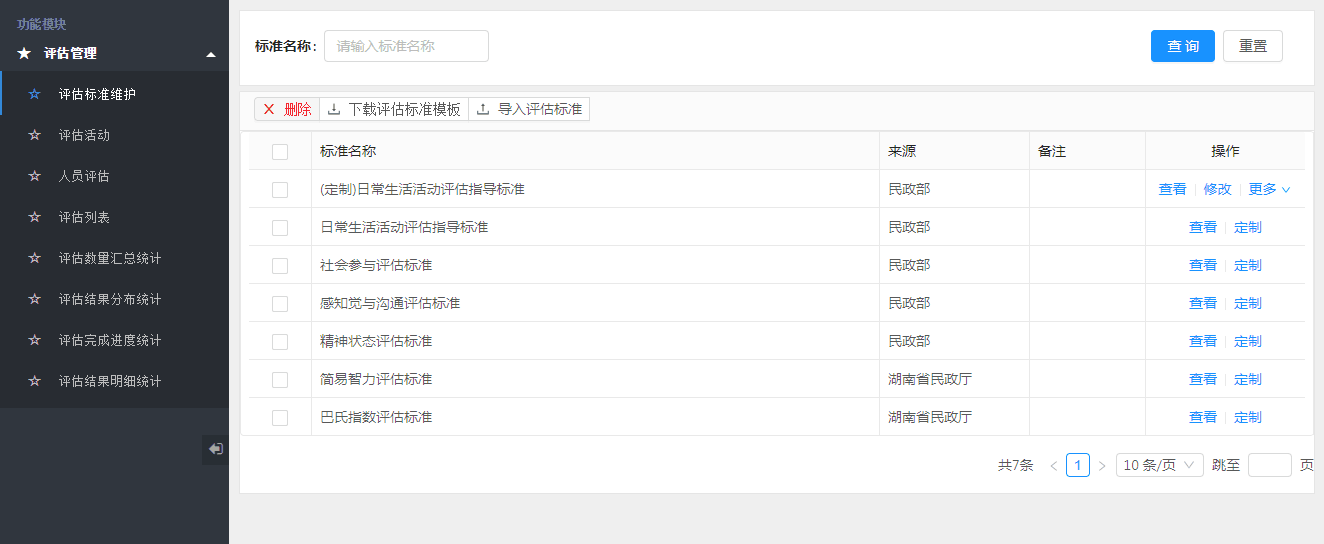Go to previous page arrow

(1053, 465)
